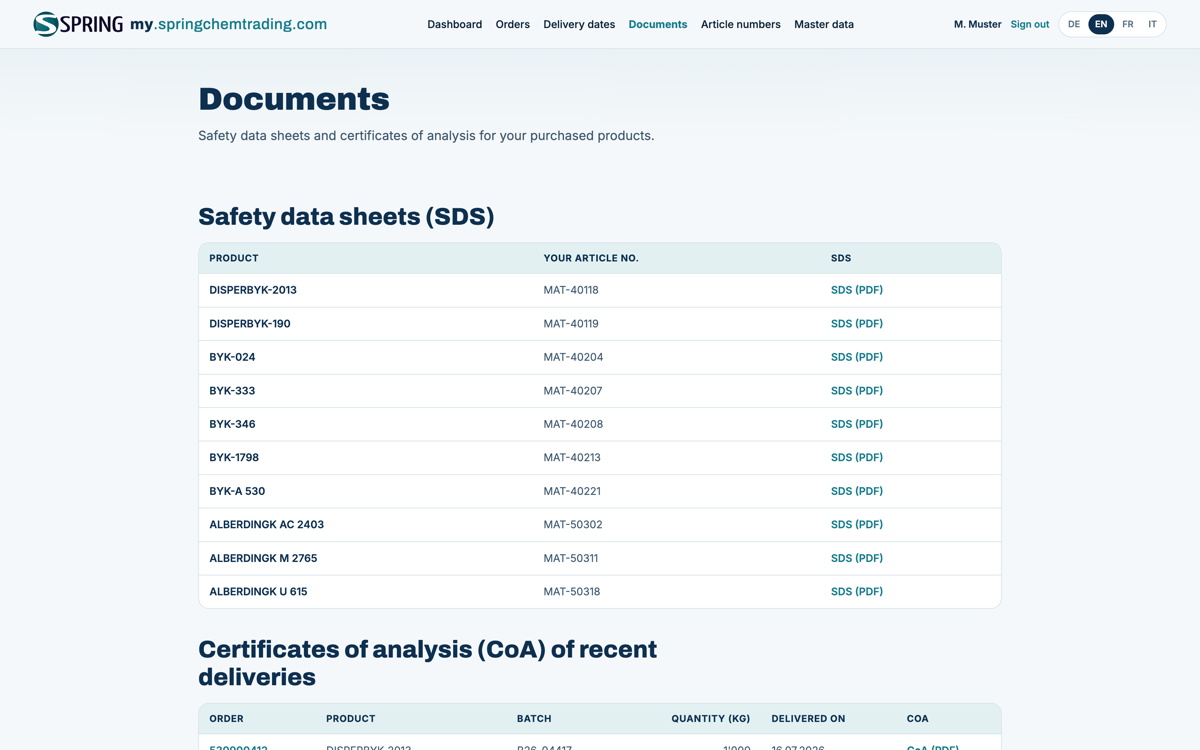This screenshot has height=750, width=1200.
Task: Open Delivery dates in navigation
Action: pos(579,24)
